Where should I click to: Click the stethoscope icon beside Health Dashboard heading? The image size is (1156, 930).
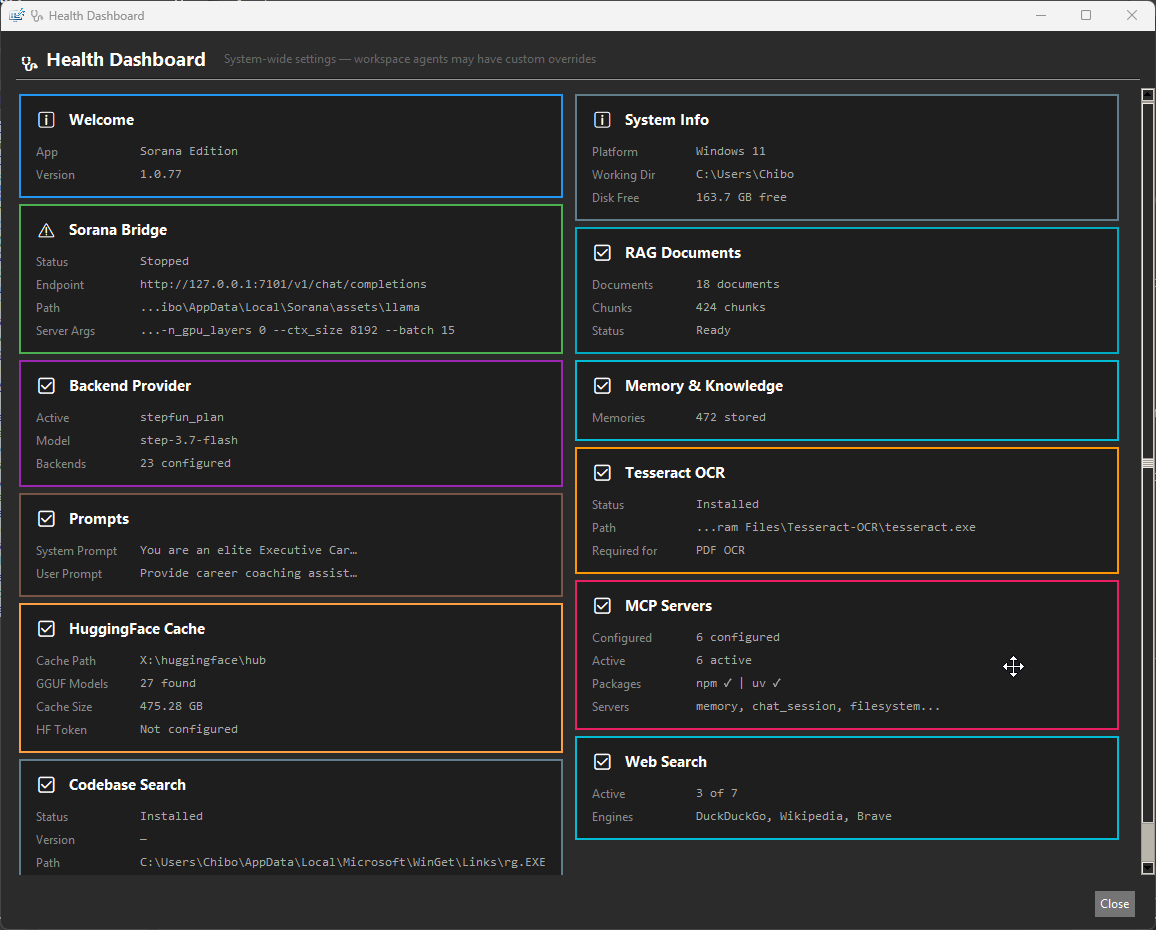point(29,64)
